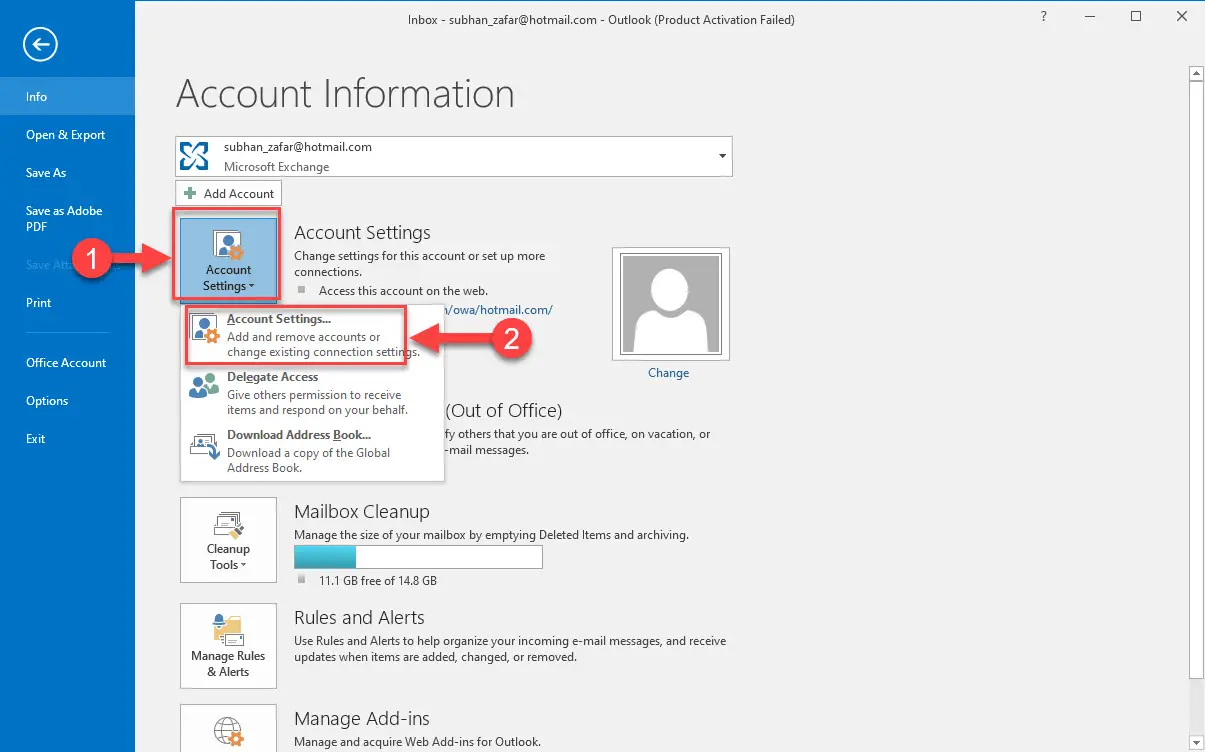This screenshot has height=752, width=1205.
Task: Open Outlook Options
Action: 67,401
